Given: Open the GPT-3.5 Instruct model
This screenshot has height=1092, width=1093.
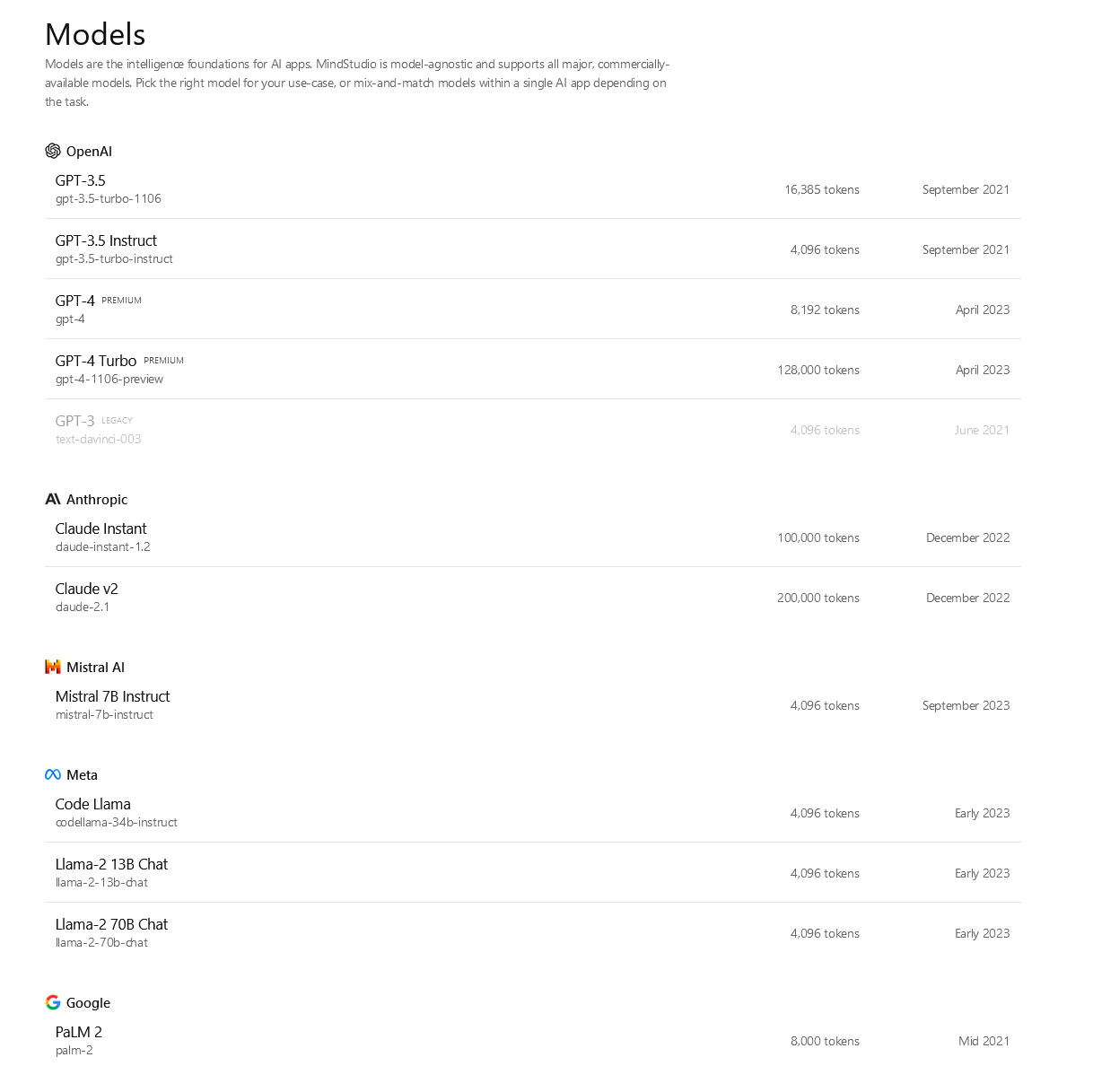Looking at the screenshot, I should click(533, 249).
